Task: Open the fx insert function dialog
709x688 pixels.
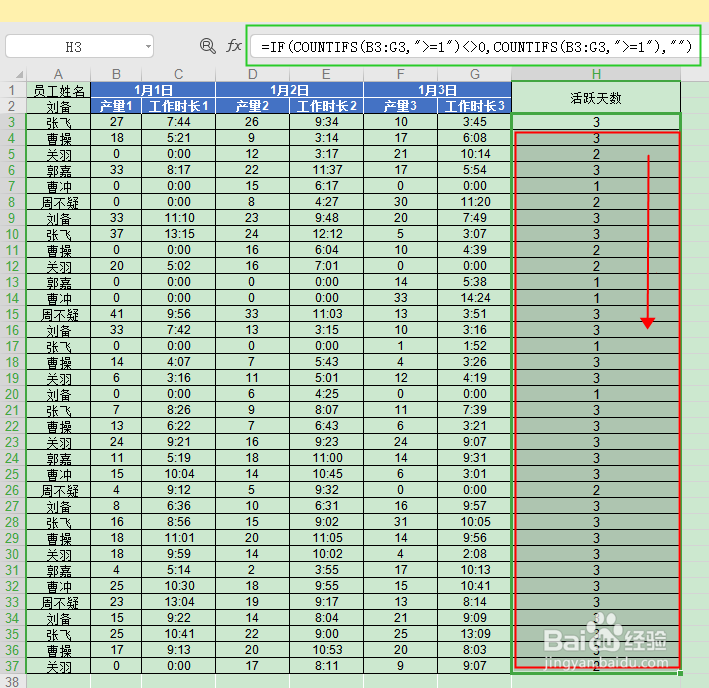Action: pos(234,46)
